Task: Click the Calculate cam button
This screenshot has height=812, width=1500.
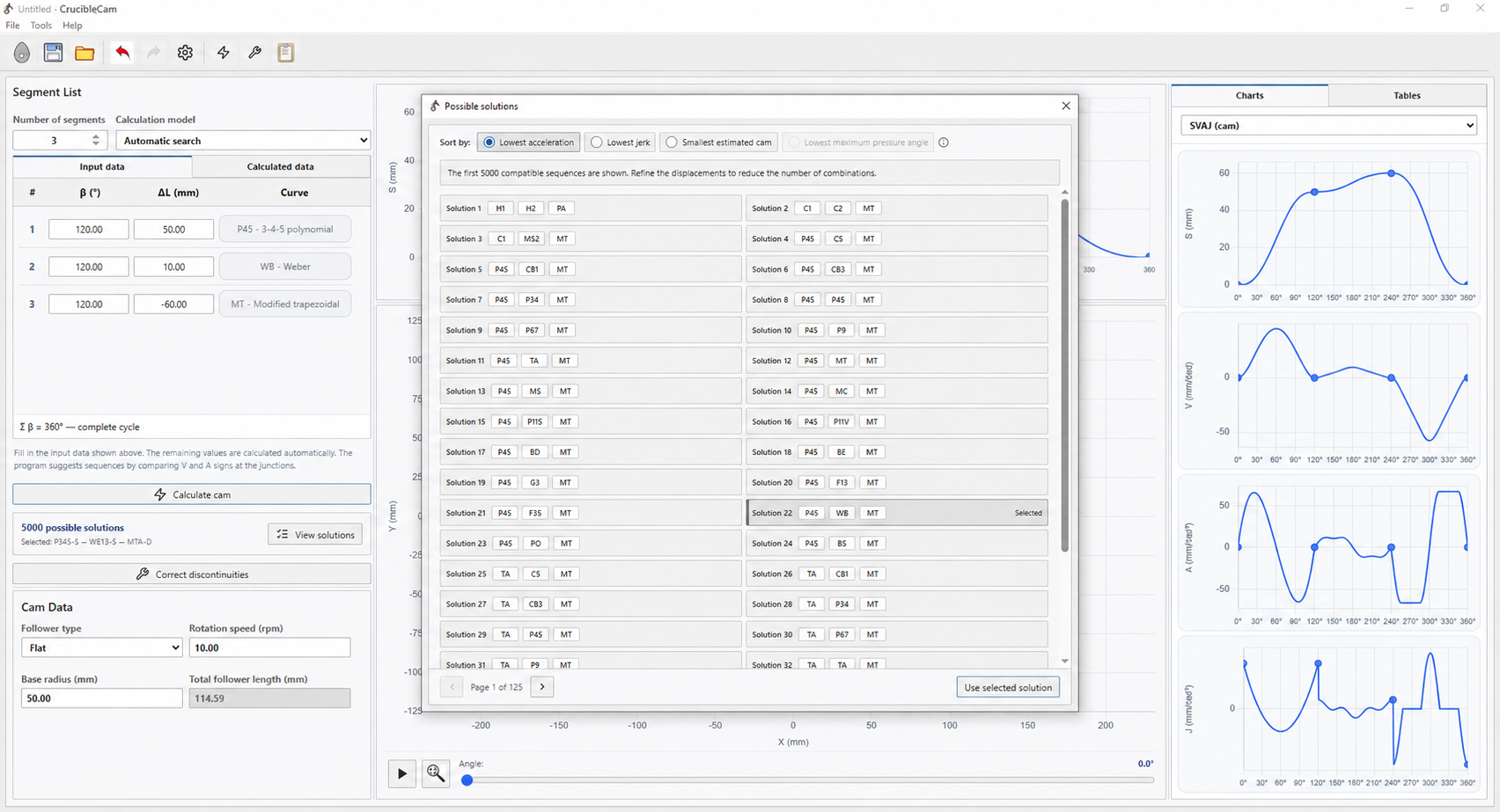Action: pyautogui.click(x=192, y=494)
